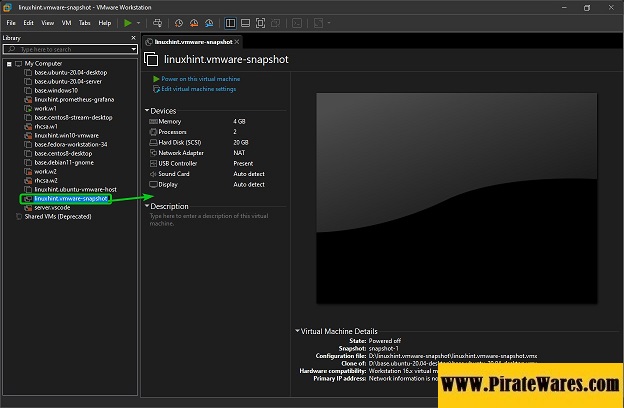Collapse the My Computer tree node

(8, 63)
